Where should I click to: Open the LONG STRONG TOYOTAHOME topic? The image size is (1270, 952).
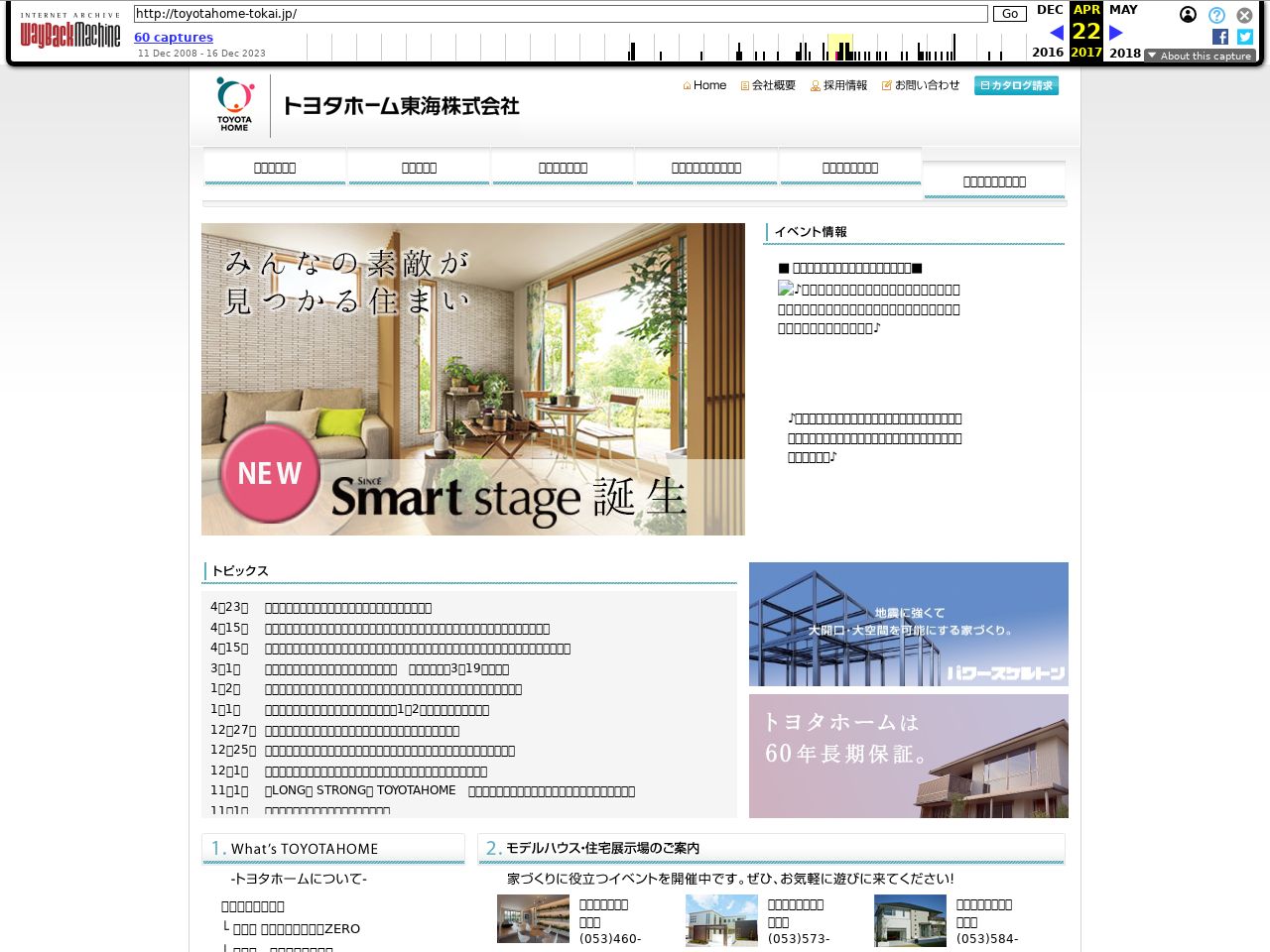[449, 790]
